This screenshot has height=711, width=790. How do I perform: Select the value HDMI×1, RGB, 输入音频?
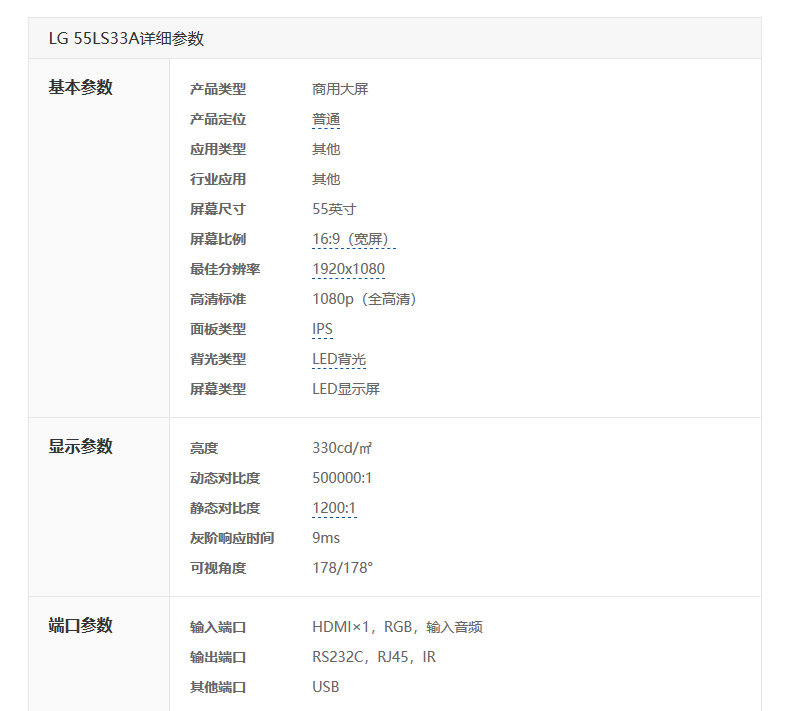pyautogui.click(x=398, y=627)
